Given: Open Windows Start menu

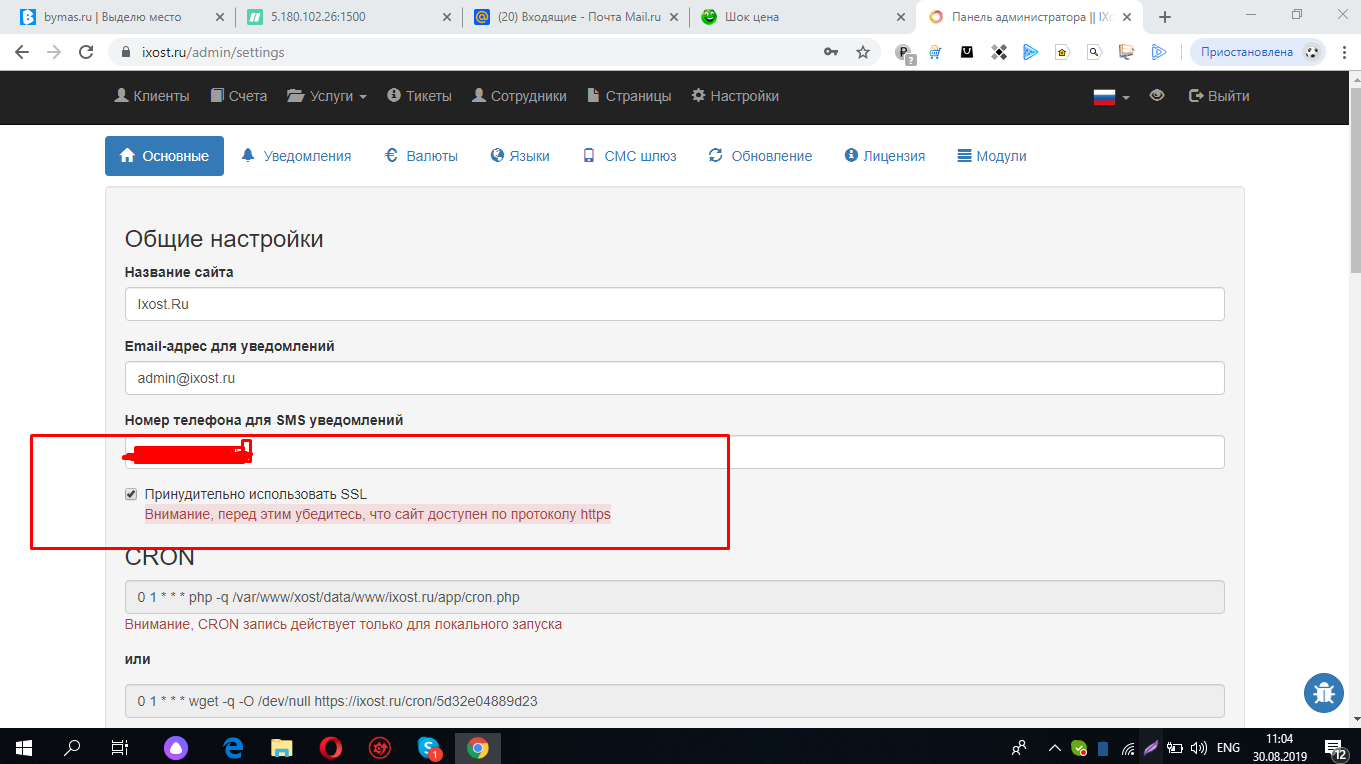Looking at the screenshot, I should 24,747.
